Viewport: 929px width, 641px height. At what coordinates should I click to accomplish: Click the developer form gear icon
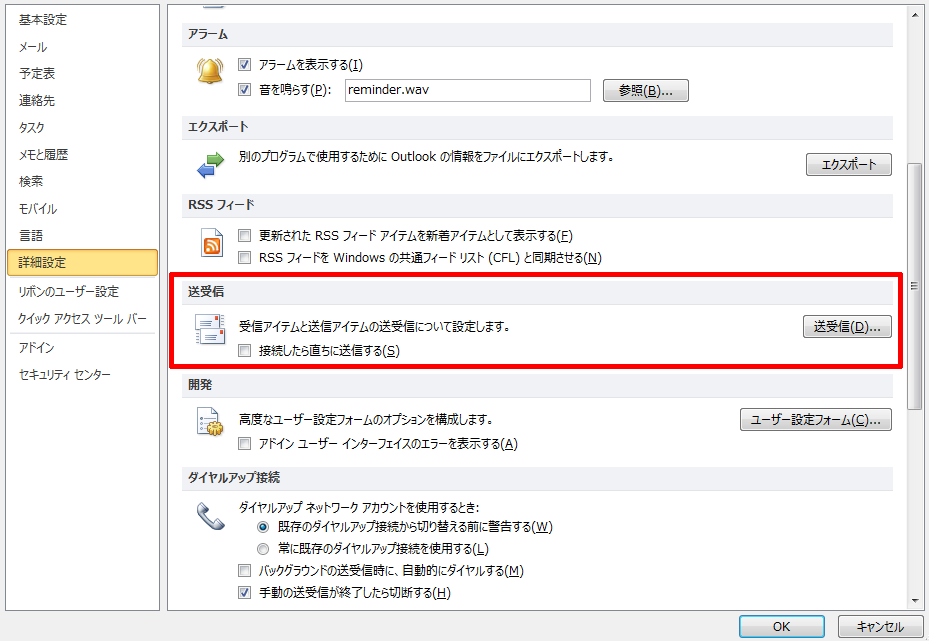pos(210,422)
